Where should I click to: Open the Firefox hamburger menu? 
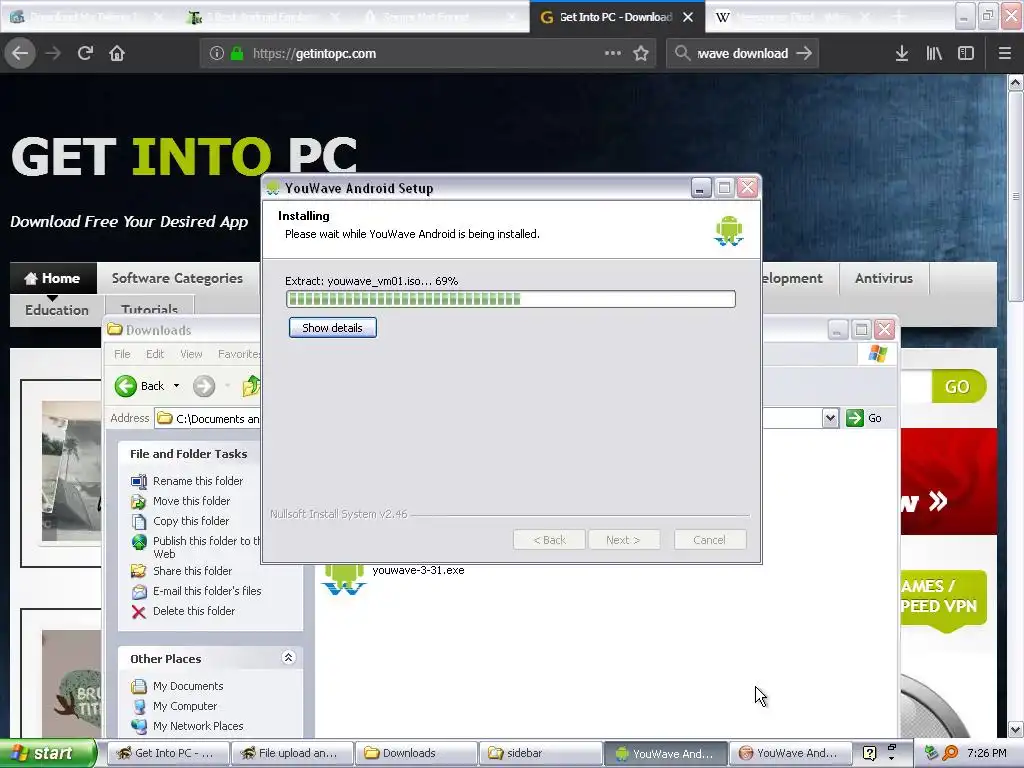pyautogui.click(x=1004, y=54)
